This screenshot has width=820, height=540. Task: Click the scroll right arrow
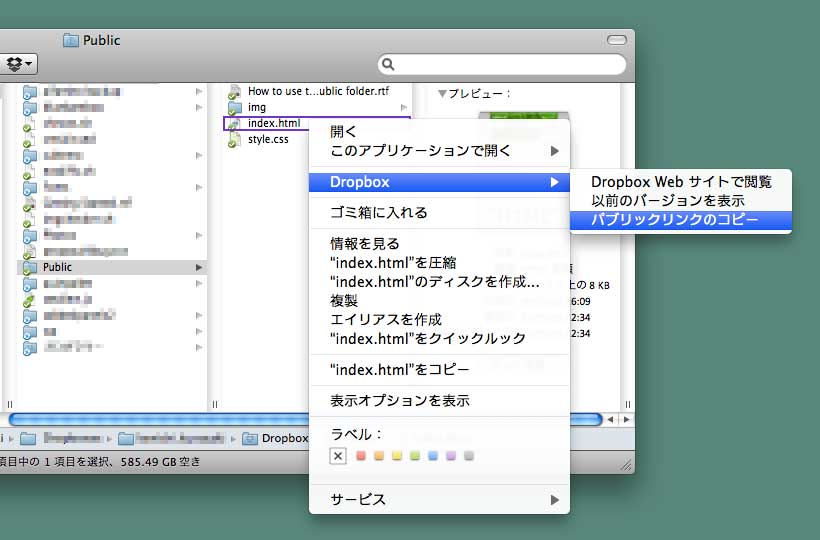tap(627, 419)
